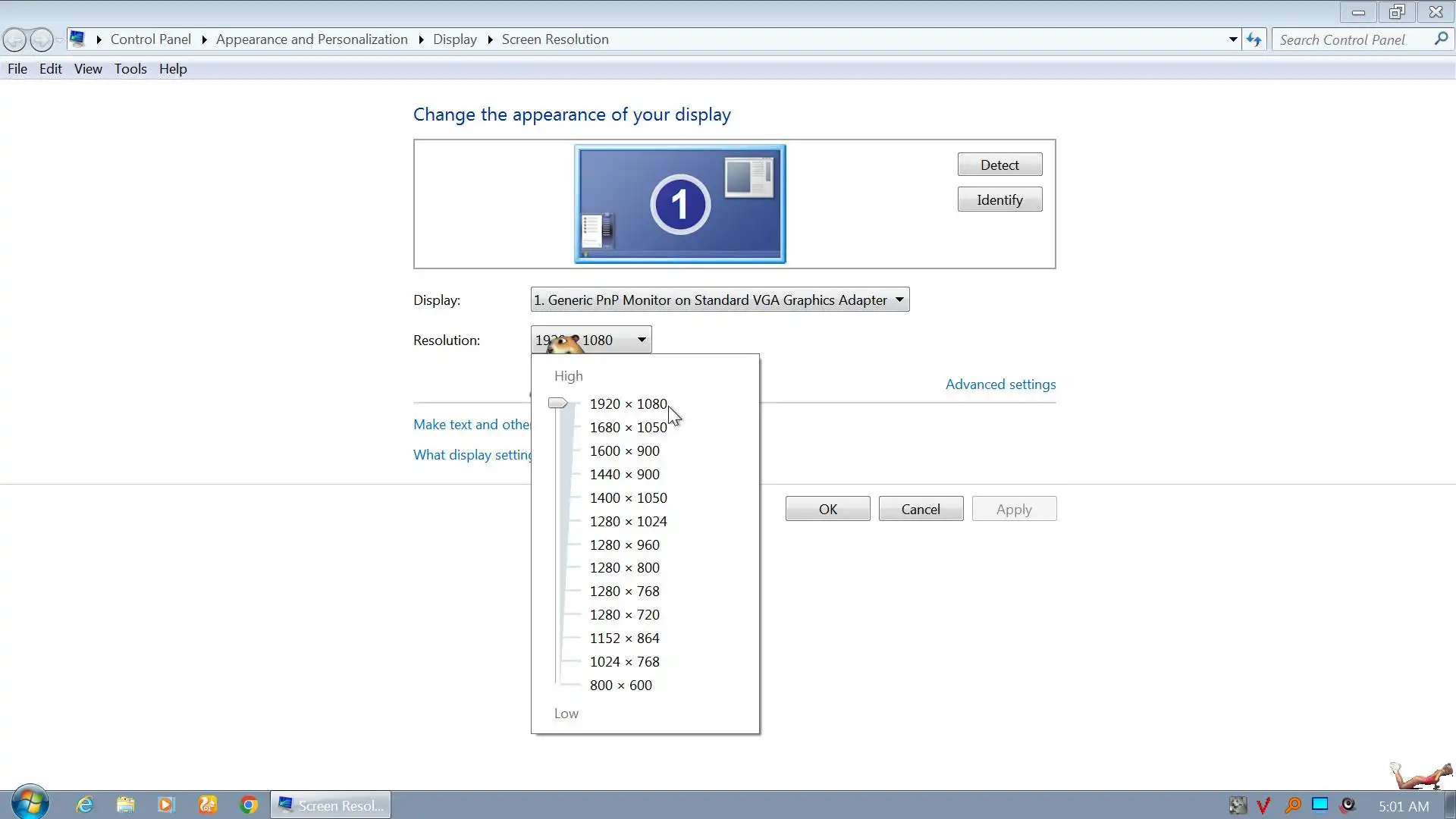Click the Windows Start orb
The image size is (1456, 819).
coord(30,803)
